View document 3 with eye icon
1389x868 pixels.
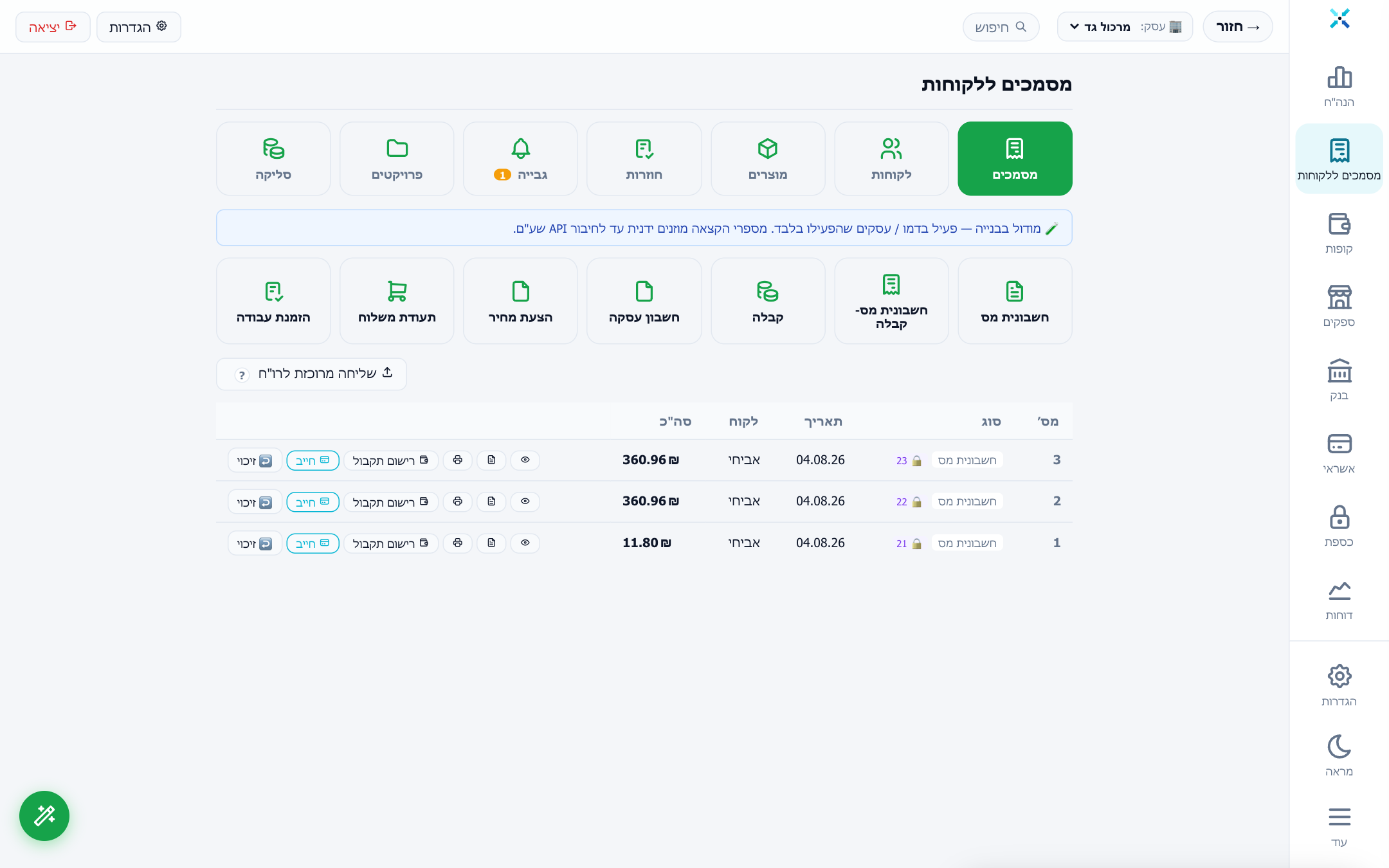[x=525, y=460]
